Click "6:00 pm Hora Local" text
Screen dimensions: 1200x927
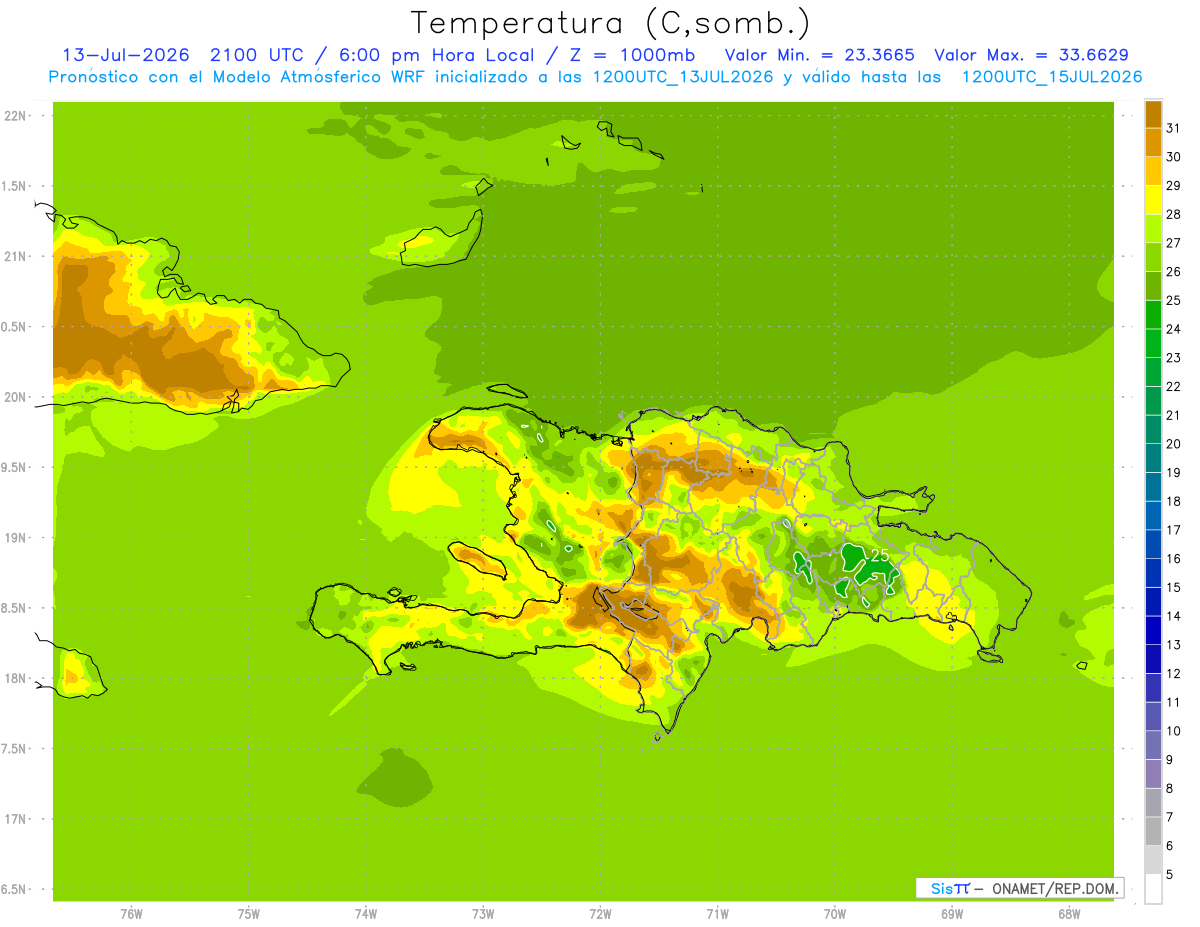pyautogui.click(x=435, y=55)
